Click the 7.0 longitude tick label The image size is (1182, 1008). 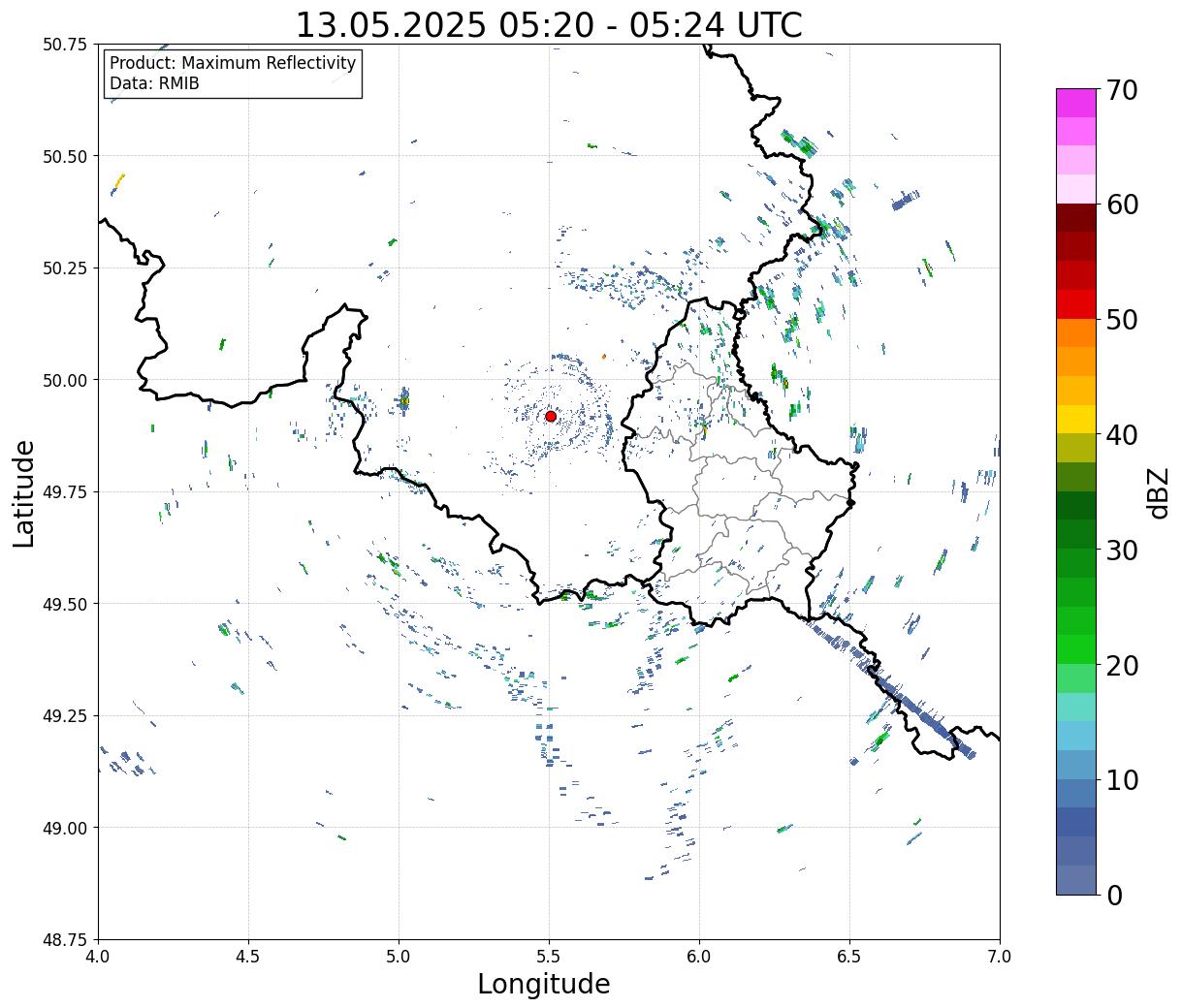coord(1000,956)
